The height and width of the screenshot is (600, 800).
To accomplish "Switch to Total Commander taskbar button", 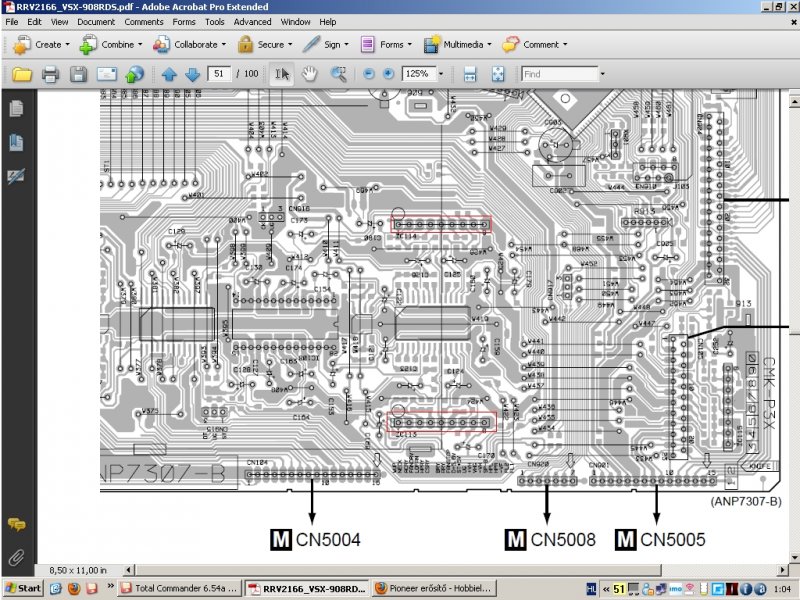I will pyautogui.click(x=179, y=588).
